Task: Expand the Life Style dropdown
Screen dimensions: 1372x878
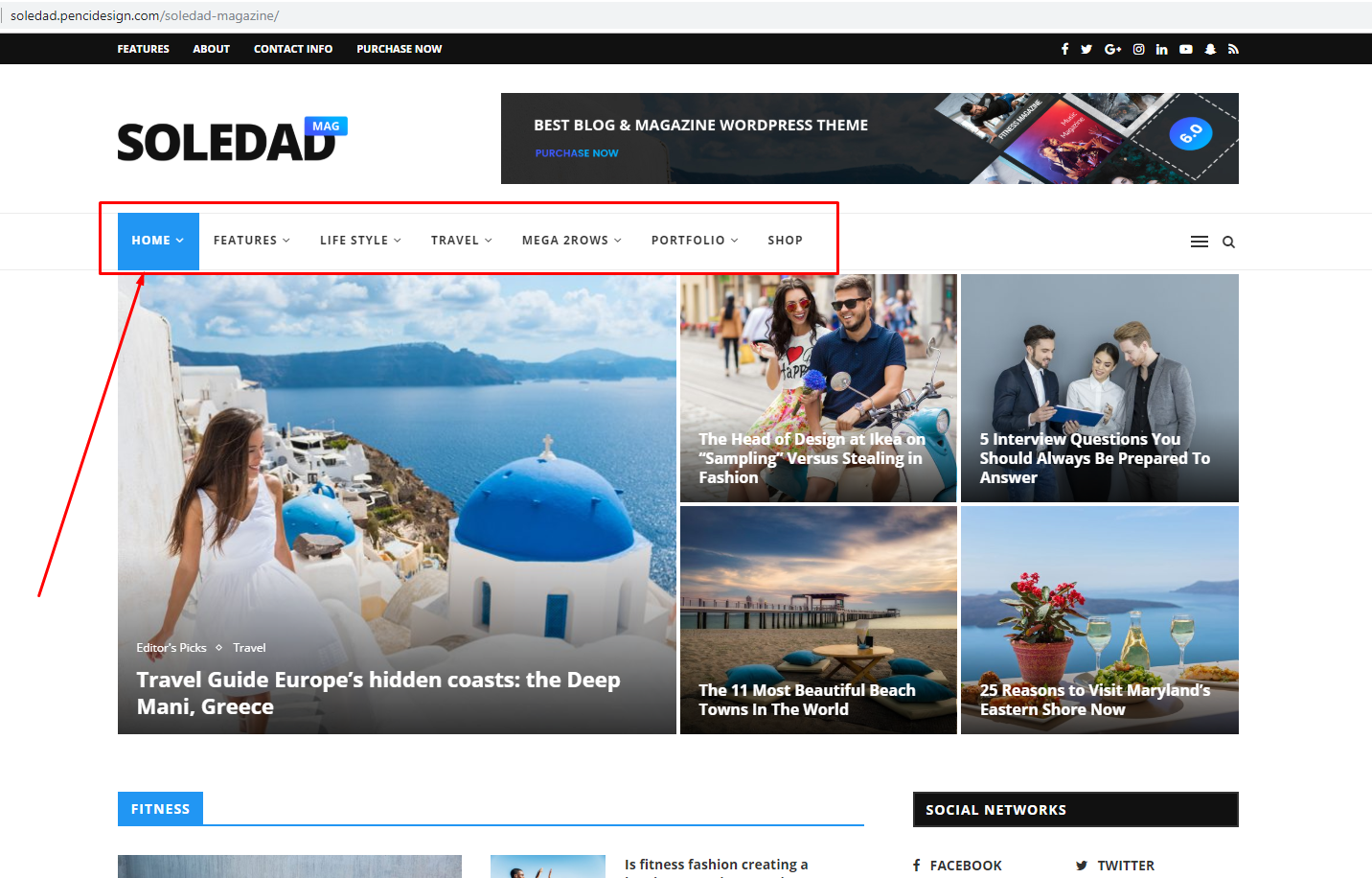Action: pyautogui.click(x=360, y=241)
